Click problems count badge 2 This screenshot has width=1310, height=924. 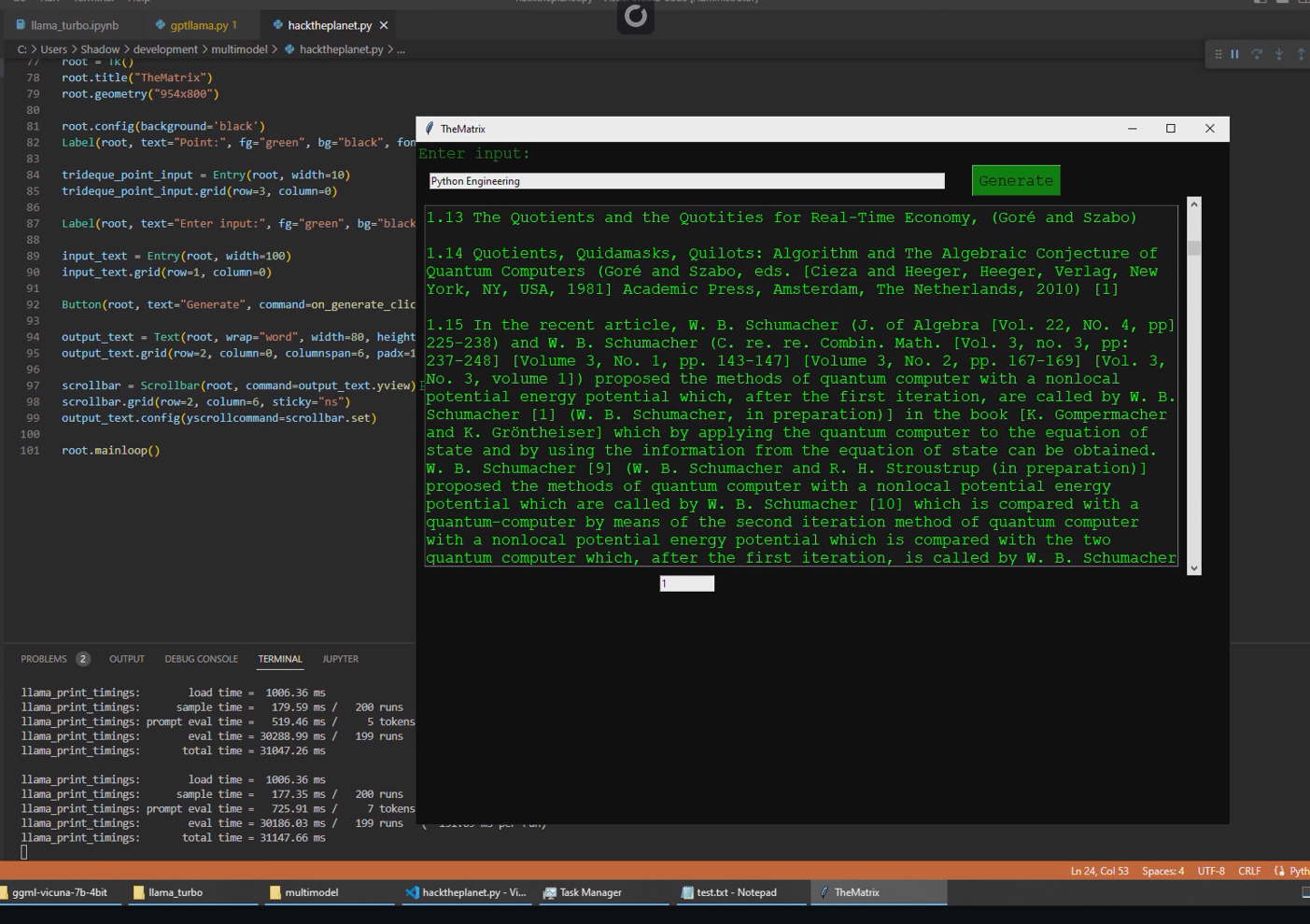(x=83, y=659)
